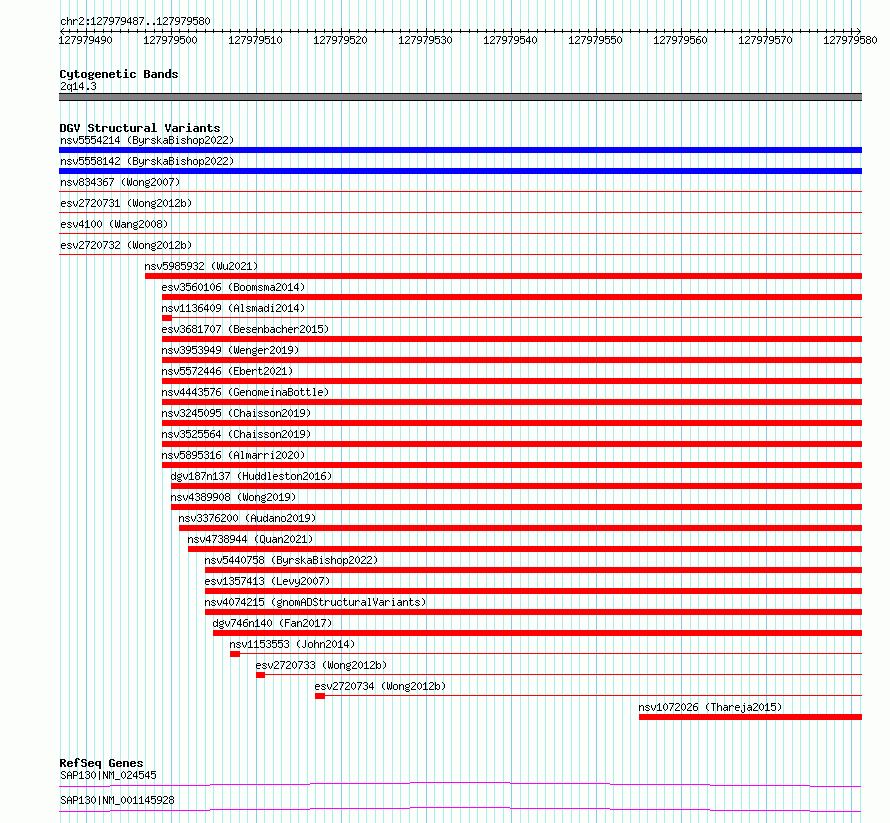Click the DGV Structural Variants track heading
The width and height of the screenshot is (890, 823).
[x=140, y=128]
